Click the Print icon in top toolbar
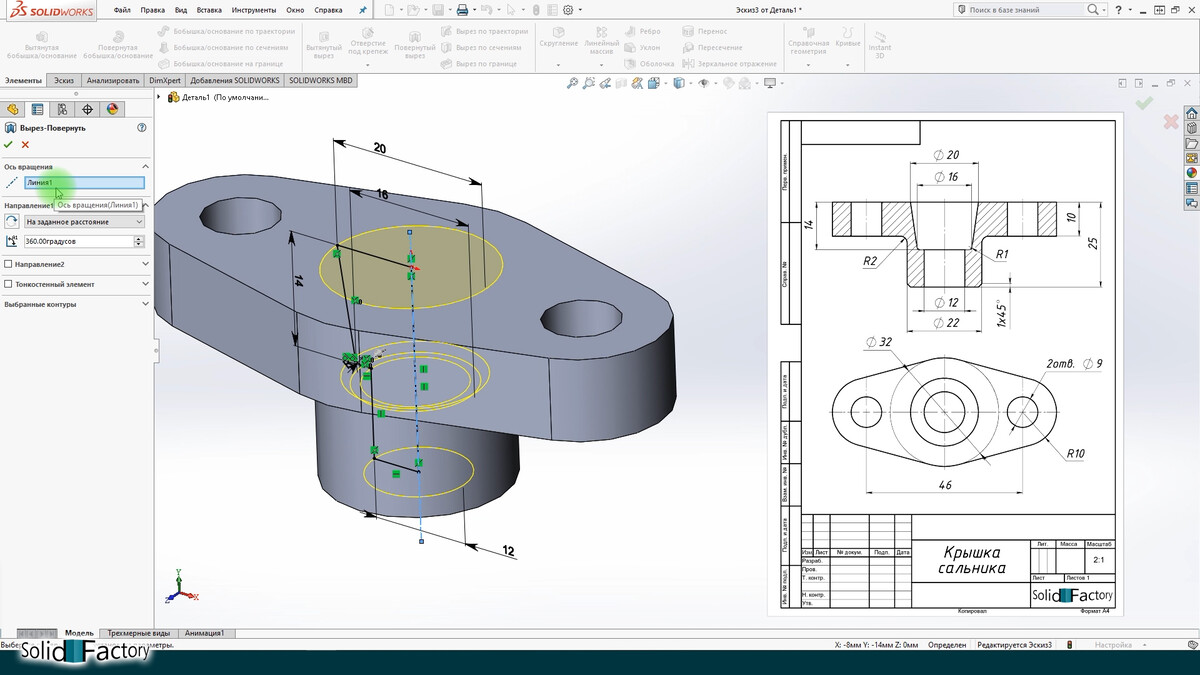The width and height of the screenshot is (1200, 675). [x=462, y=10]
